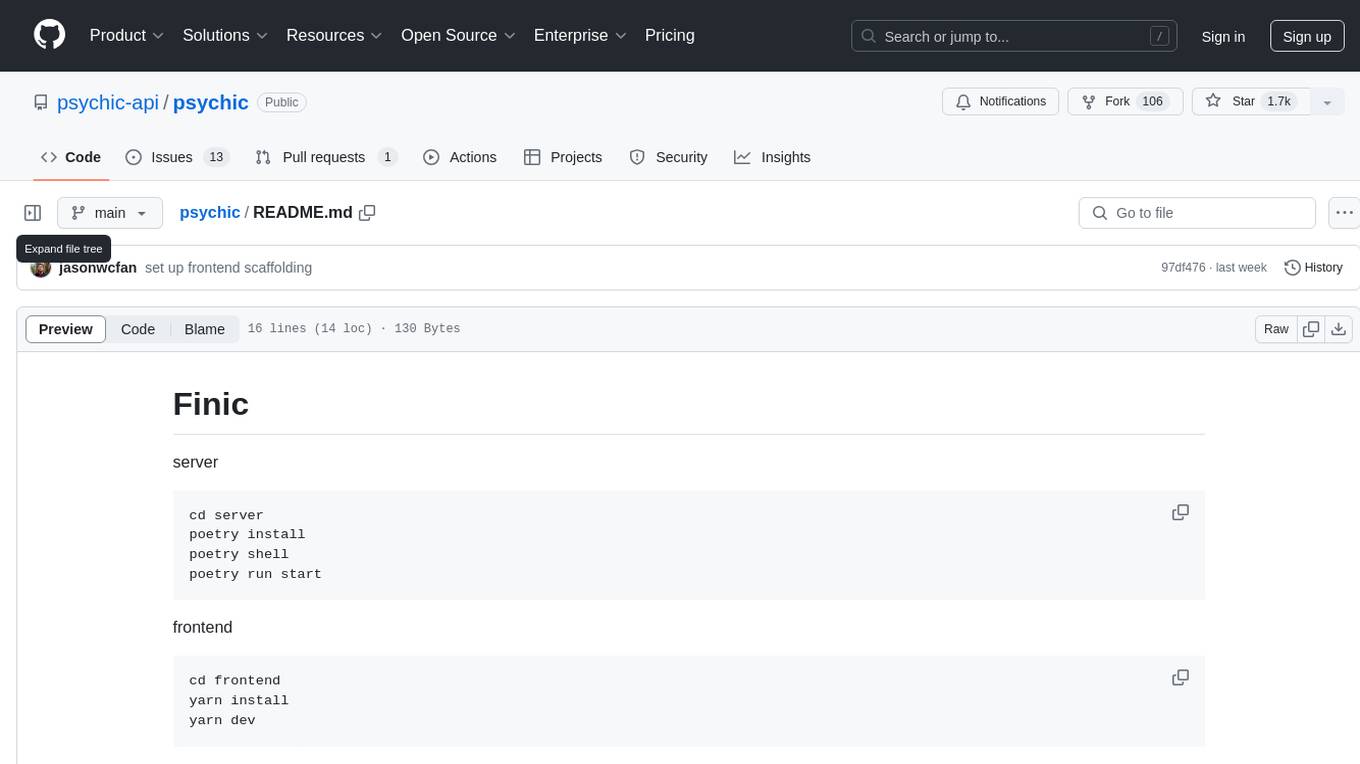The width and height of the screenshot is (1360, 764).
Task: Open the psychic repository link
Action: tap(211, 102)
